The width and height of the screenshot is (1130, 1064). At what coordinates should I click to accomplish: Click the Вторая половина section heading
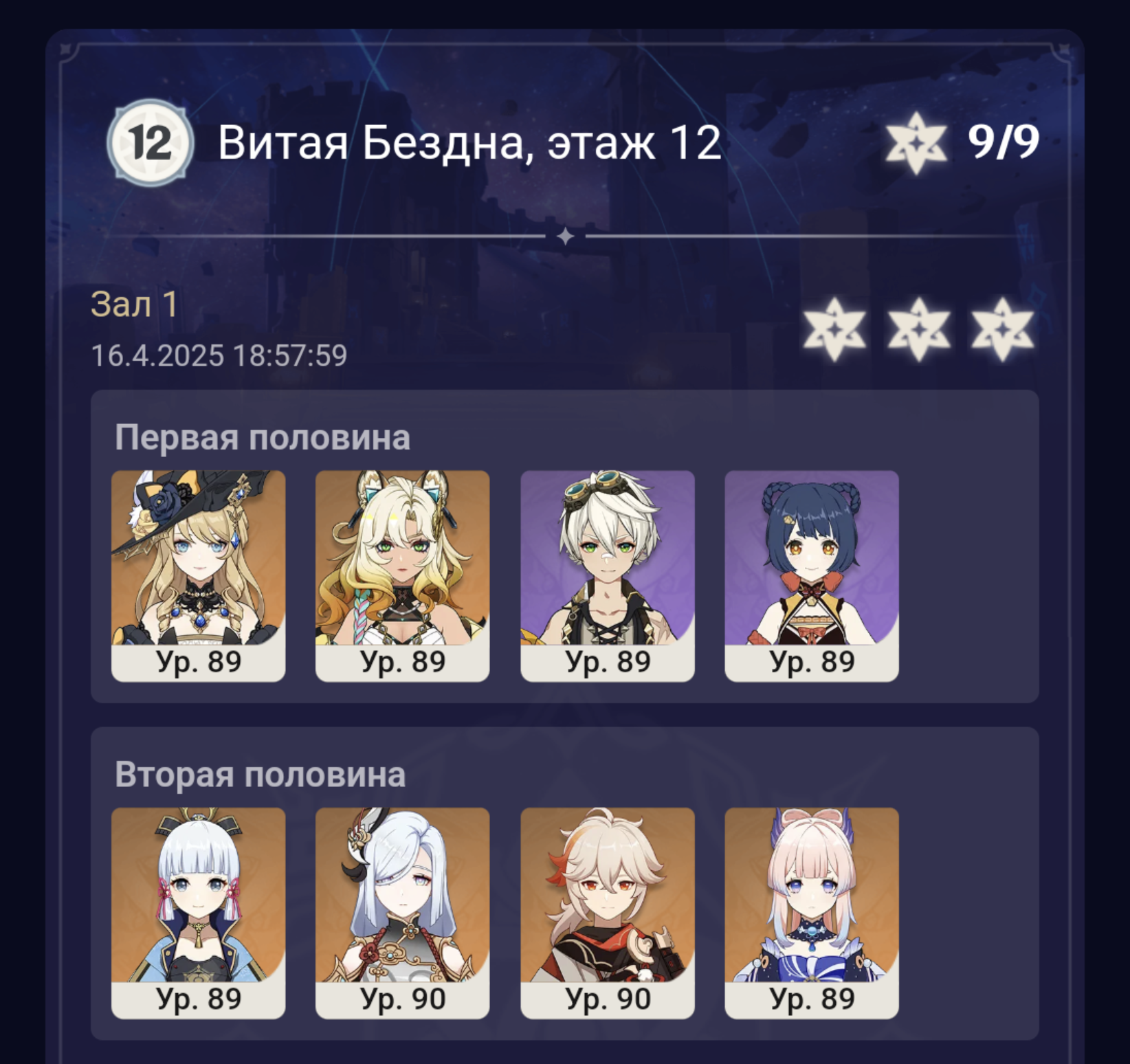coord(261,775)
